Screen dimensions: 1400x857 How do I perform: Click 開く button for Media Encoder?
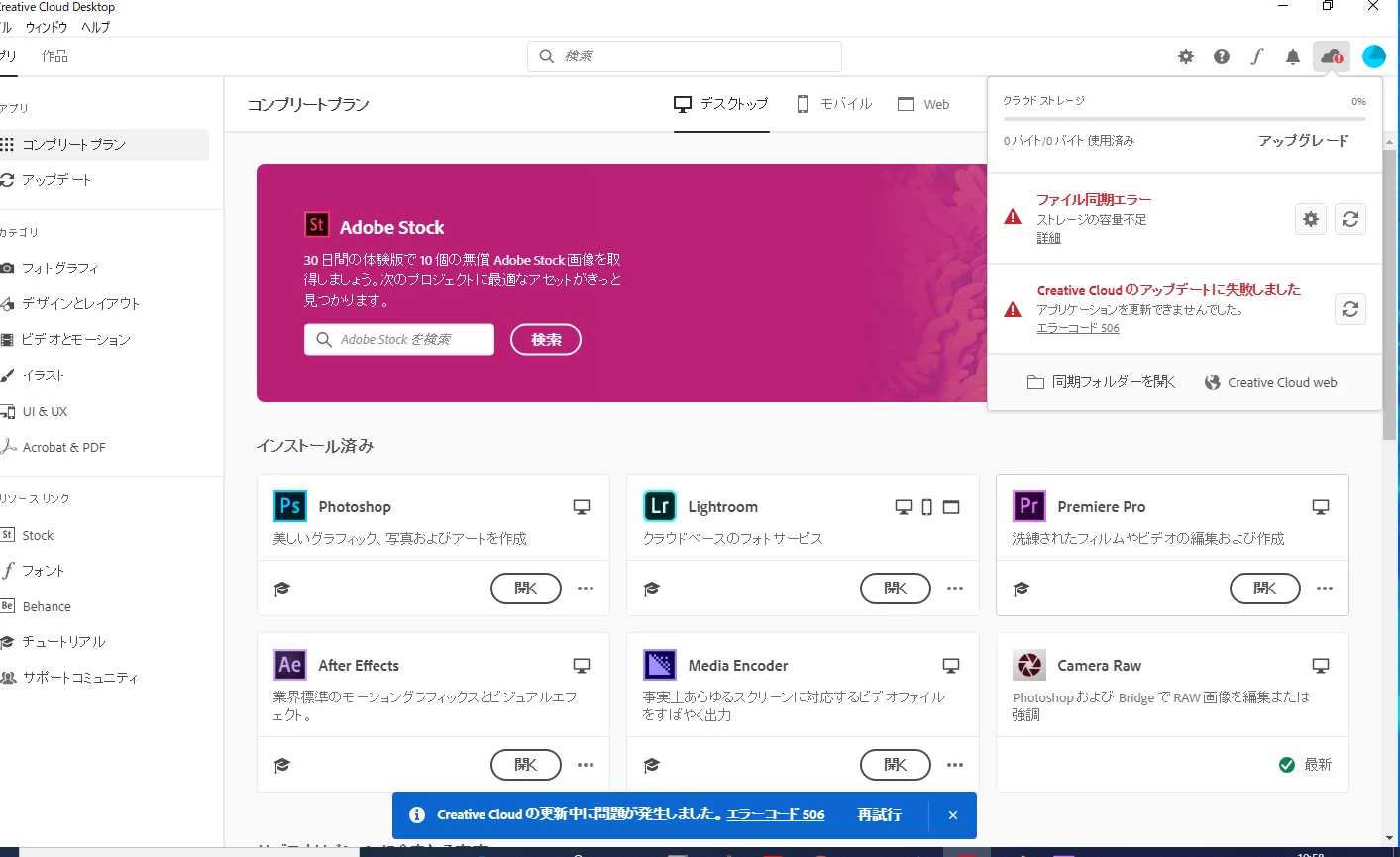click(x=896, y=765)
